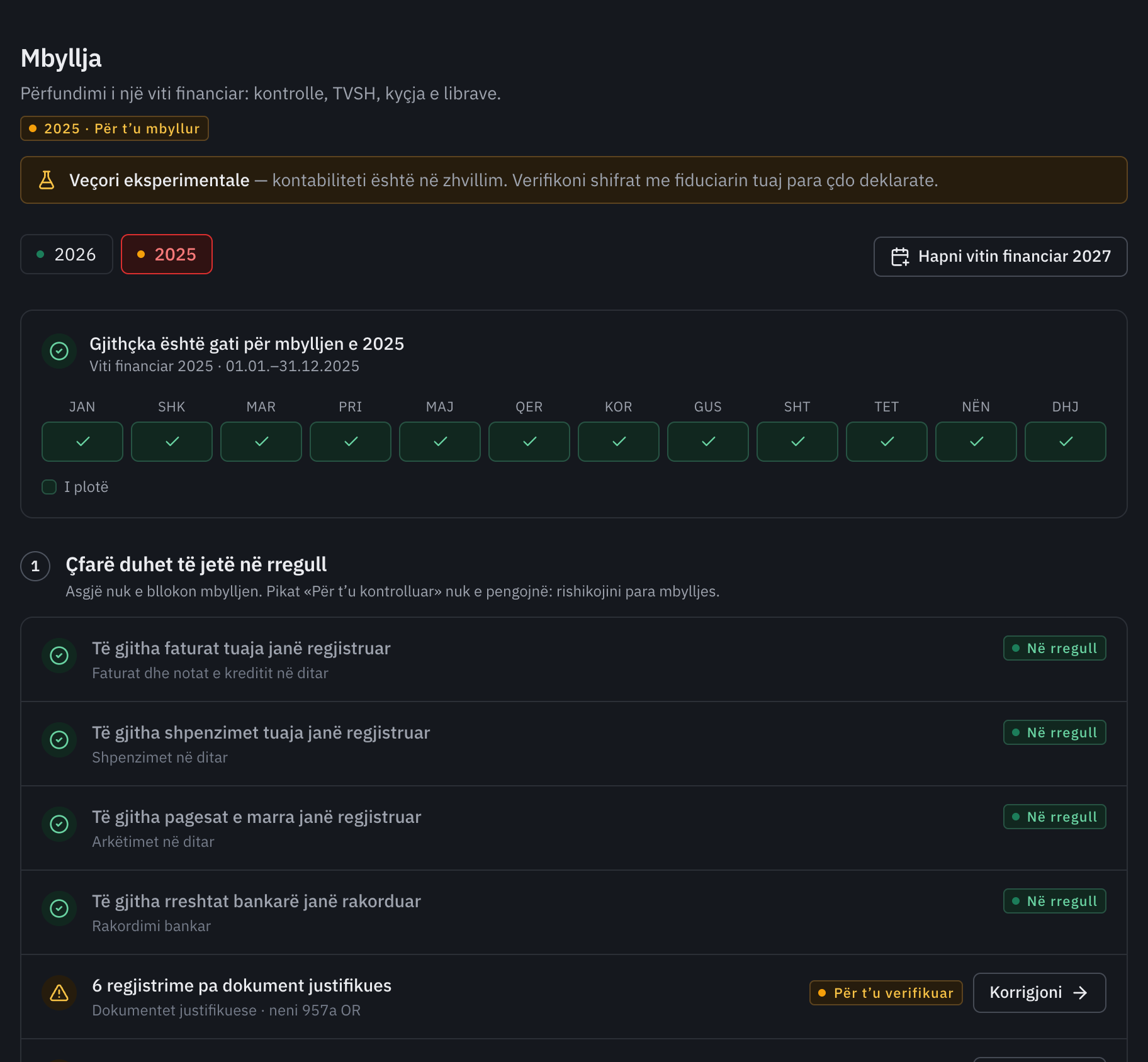This screenshot has width=1148, height=1062.
Task: Switch to the 2026 year tab
Action: coord(67,254)
